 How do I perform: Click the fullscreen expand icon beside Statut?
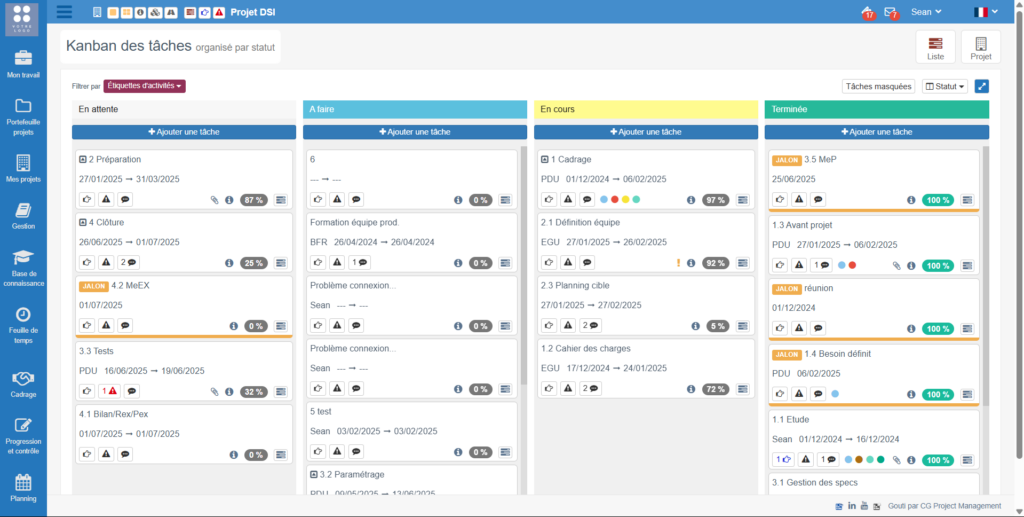pos(981,87)
